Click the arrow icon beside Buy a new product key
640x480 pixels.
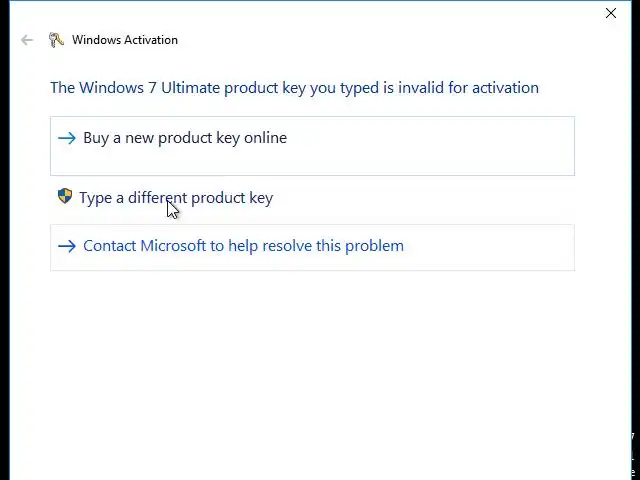pyautogui.click(x=67, y=138)
